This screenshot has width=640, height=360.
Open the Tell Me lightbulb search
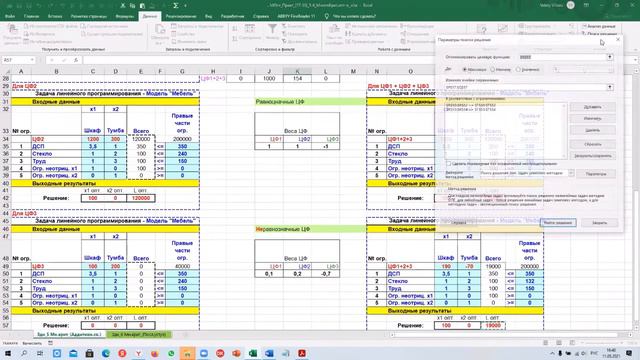(x=327, y=16)
